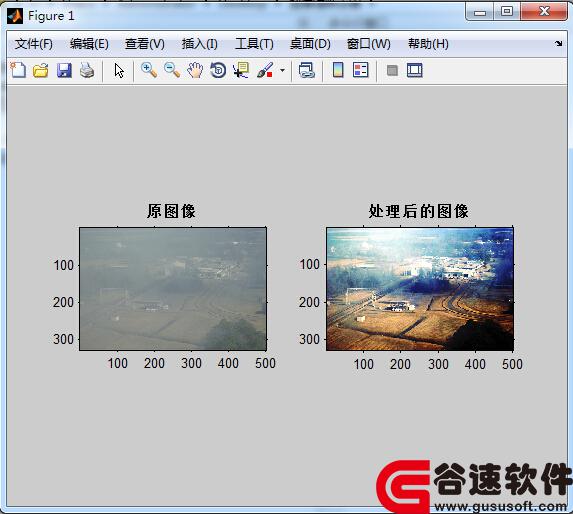Print the figure via printer icon
The image size is (573, 514).
tap(87, 70)
